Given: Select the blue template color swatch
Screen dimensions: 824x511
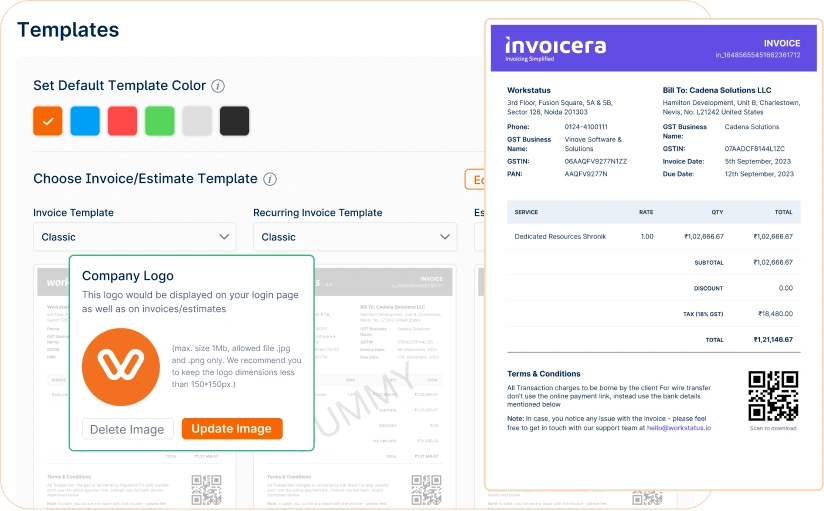Looking at the screenshot, I should tap(85, 121).
